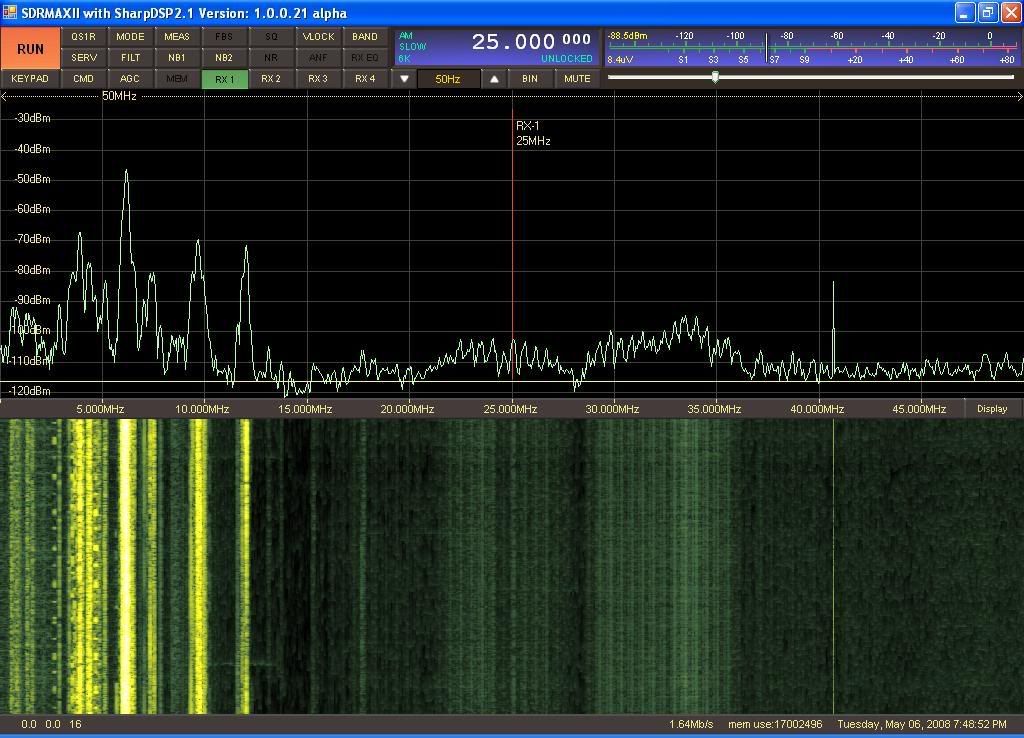
Task: Click the Display button on frequency axis
Action: coord(992,409)
